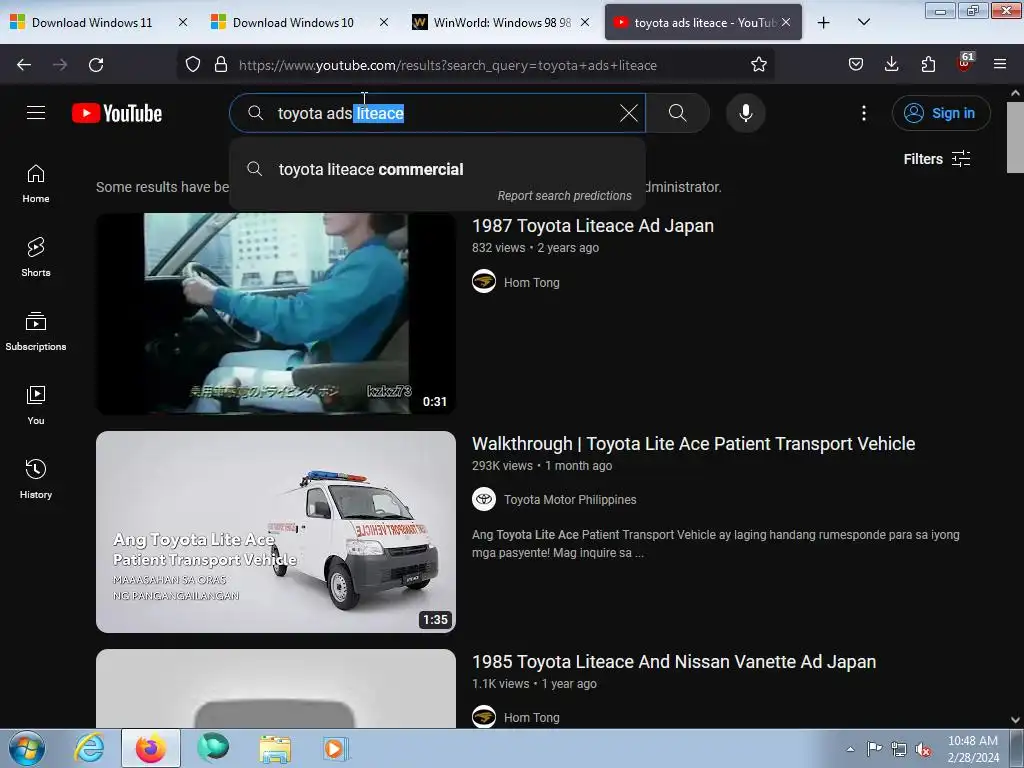Search with your voice microphone
1024x768 pixels.
click(745, 113)
